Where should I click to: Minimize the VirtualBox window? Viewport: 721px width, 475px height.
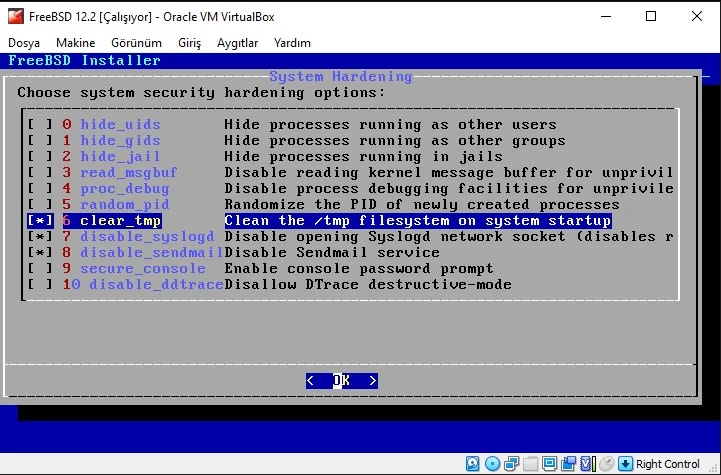(x=606, y=17)
